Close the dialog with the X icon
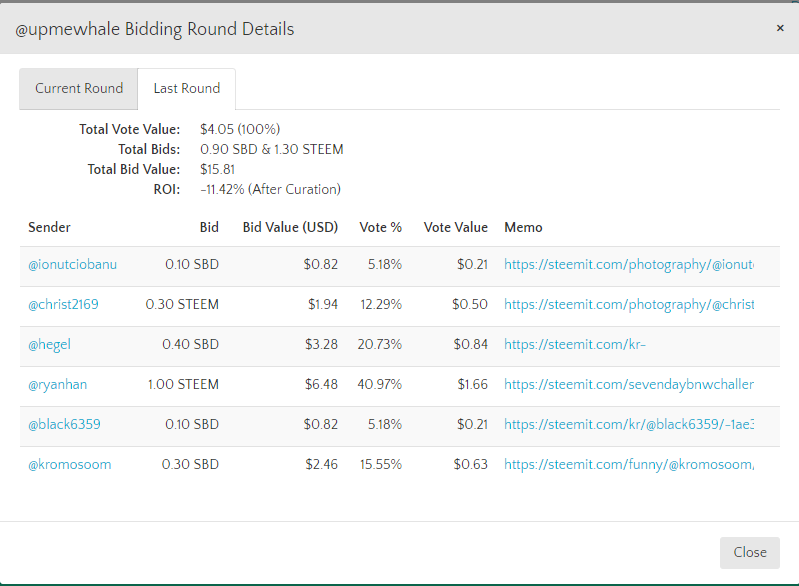This screenshot has width=799, height=586. click(780, 28)
